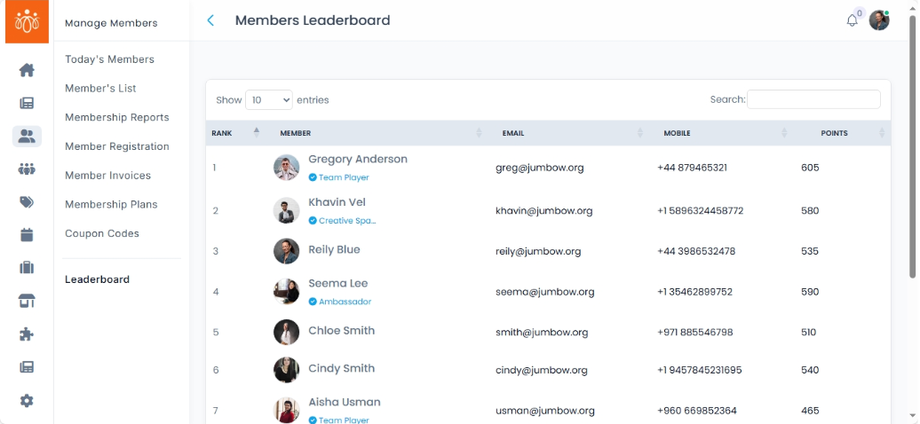The height and width of the screenshot is (424, 920).
Task: Open the entries count dropdown
Action: [x=268, y=100]
